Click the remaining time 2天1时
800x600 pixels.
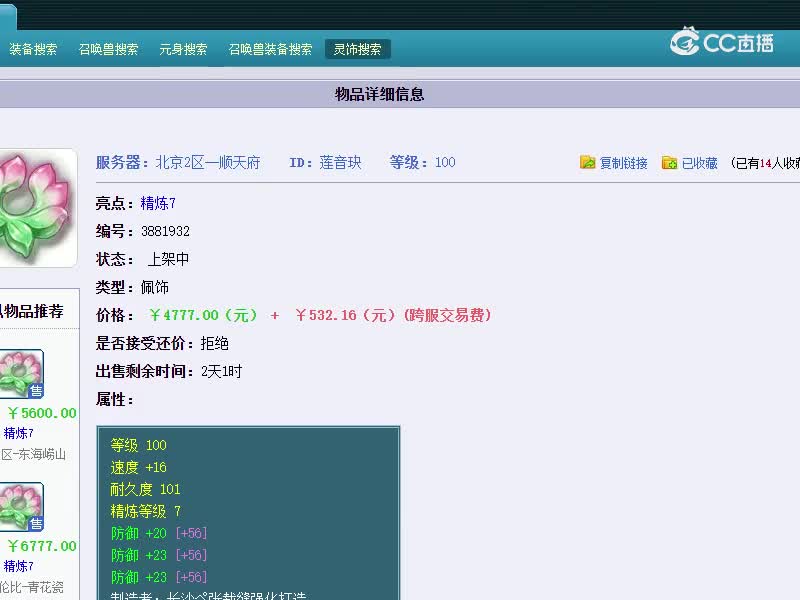point(221,371)
